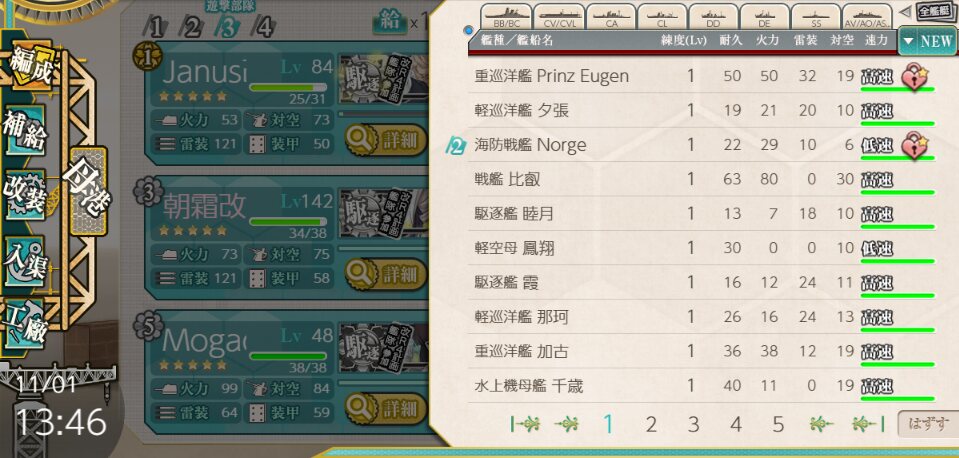Image resolution: width=959 pixels, height=458 pixels.
Task: Toggle the heart lock on Norge
Action: coord(914,147)
